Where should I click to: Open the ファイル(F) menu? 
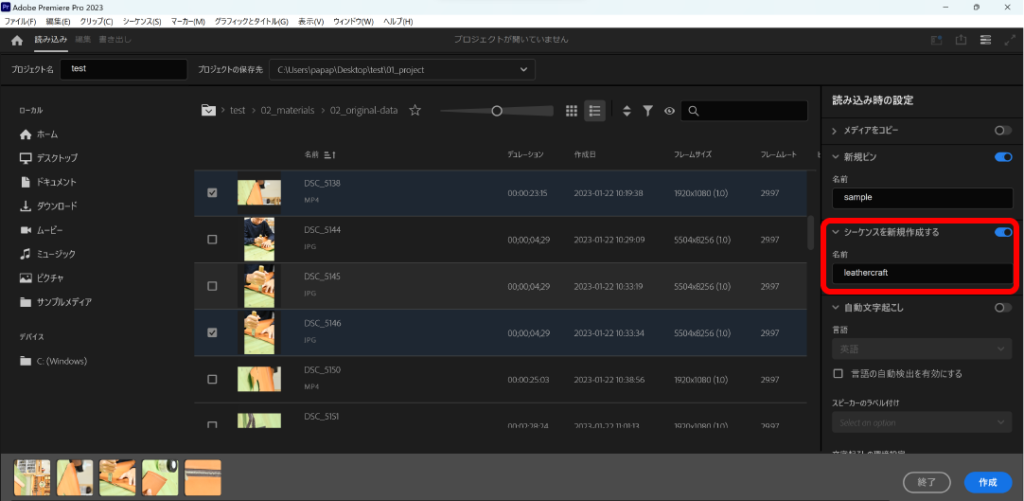tap(21, 21)
